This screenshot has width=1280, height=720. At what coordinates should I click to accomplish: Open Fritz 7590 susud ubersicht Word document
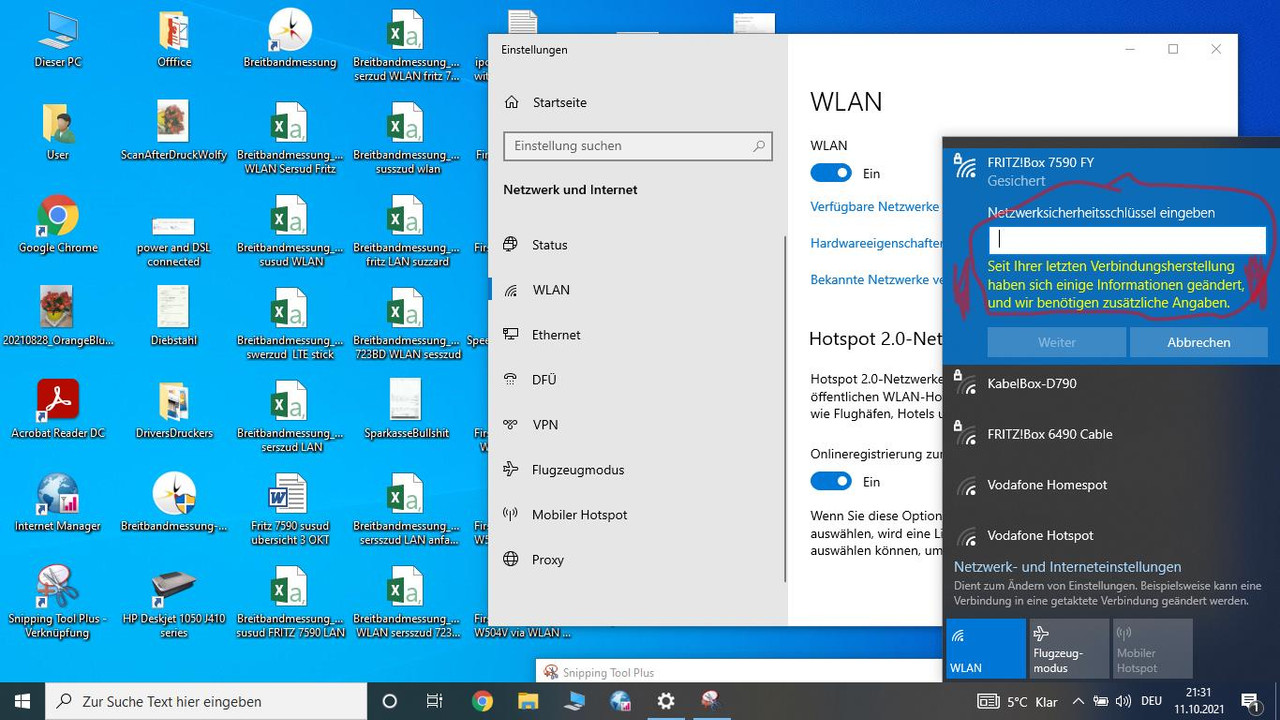[290, 510]
